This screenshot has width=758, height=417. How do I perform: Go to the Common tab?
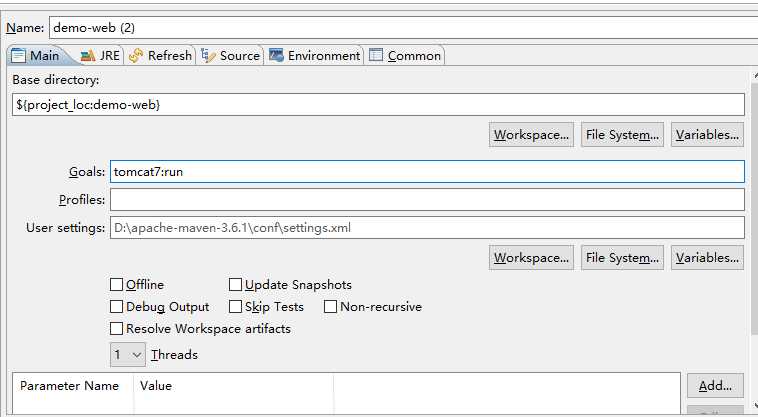405,56
